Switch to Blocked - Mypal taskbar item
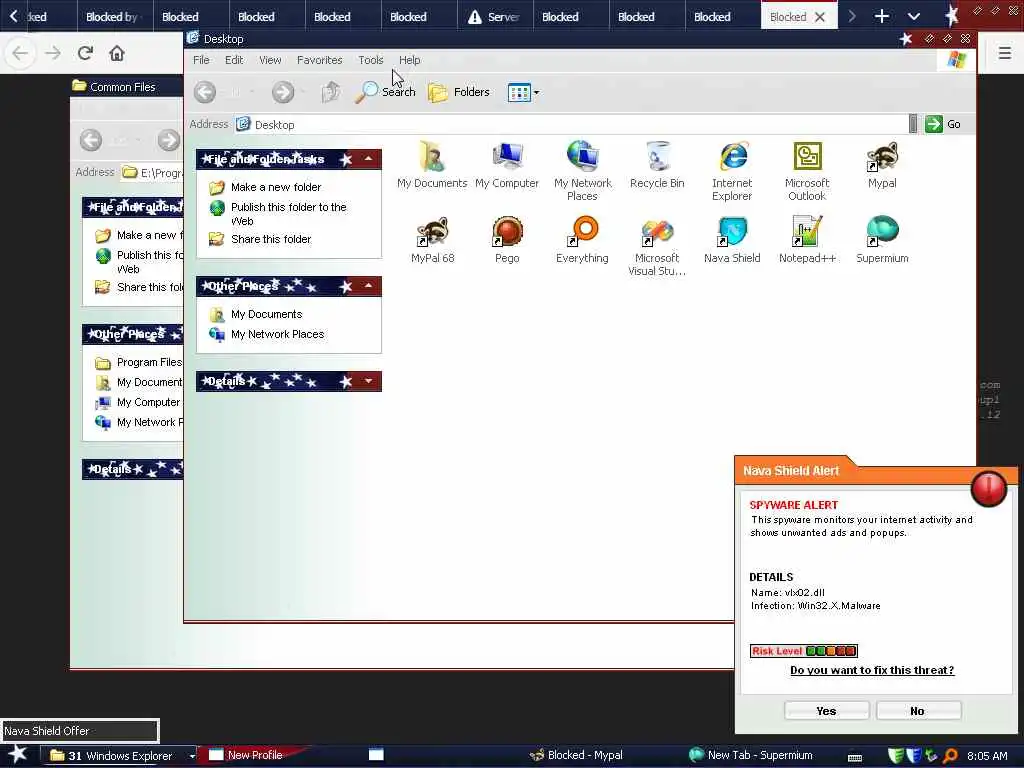This screenshot has height=768, width=1024. 576,756
